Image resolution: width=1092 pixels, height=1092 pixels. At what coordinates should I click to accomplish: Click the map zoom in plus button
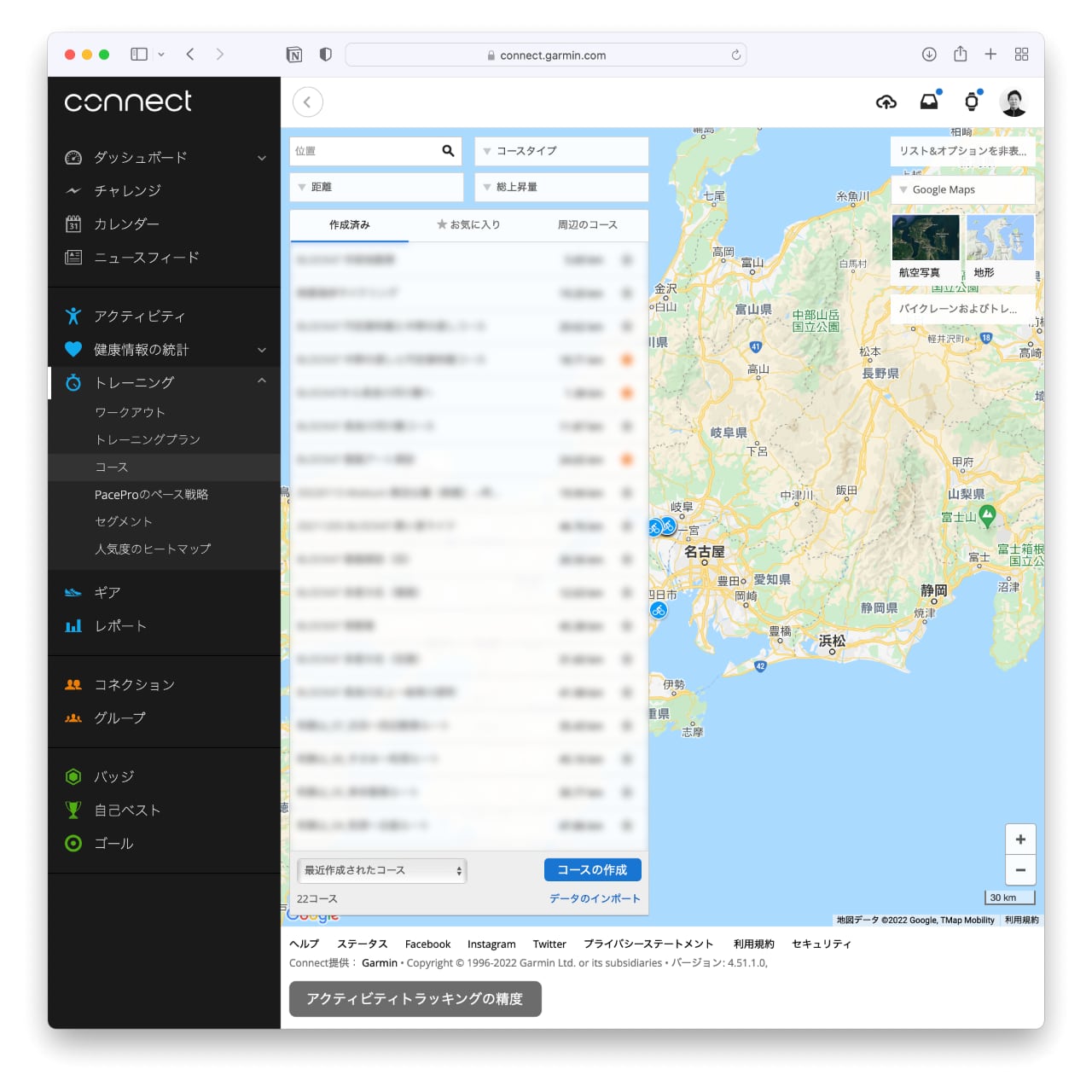pyautogui.click(x=1020, y=839)
